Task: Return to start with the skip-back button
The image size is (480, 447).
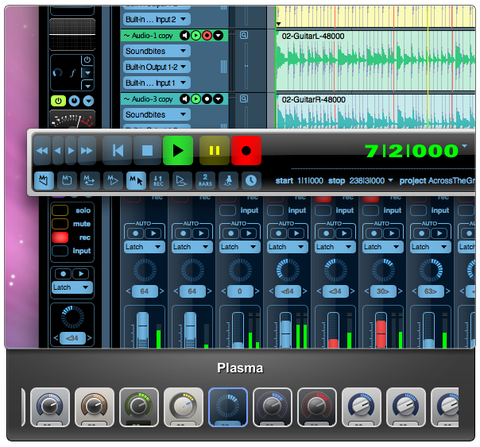Action: (117, 151)
